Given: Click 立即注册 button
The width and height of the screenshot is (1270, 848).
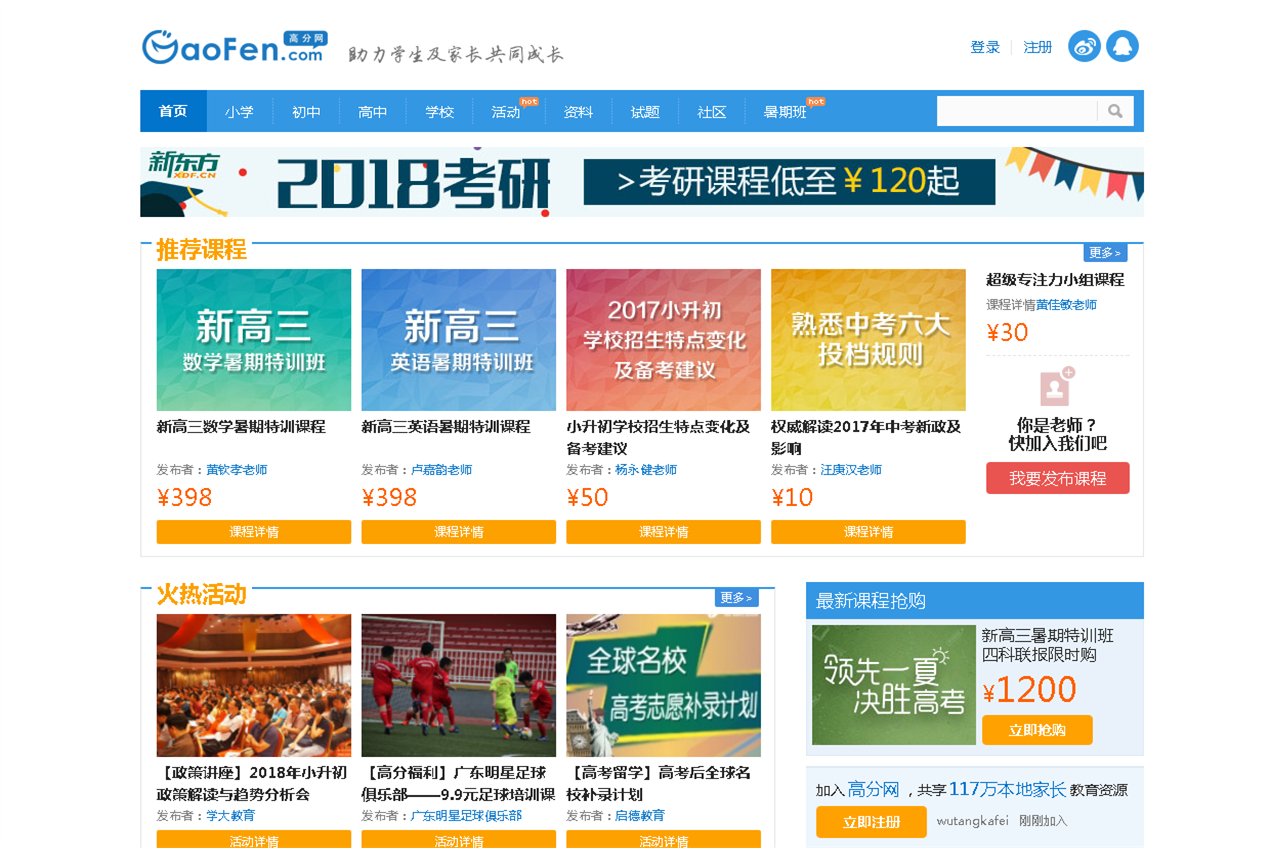Looking at the screenshot, I should pyautogui.click(x=871, y=822).
